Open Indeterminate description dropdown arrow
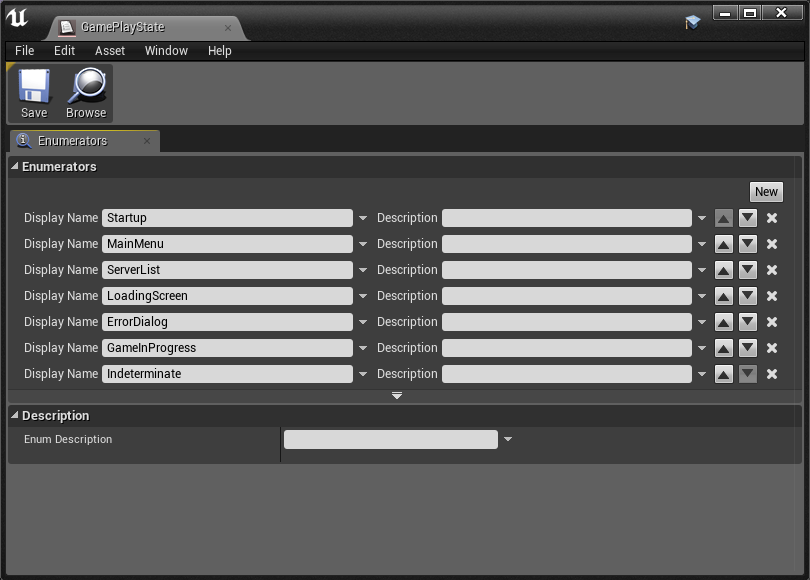Image resolution: width=810 pixels, height=580 pixels. click(x=702, y=374)
